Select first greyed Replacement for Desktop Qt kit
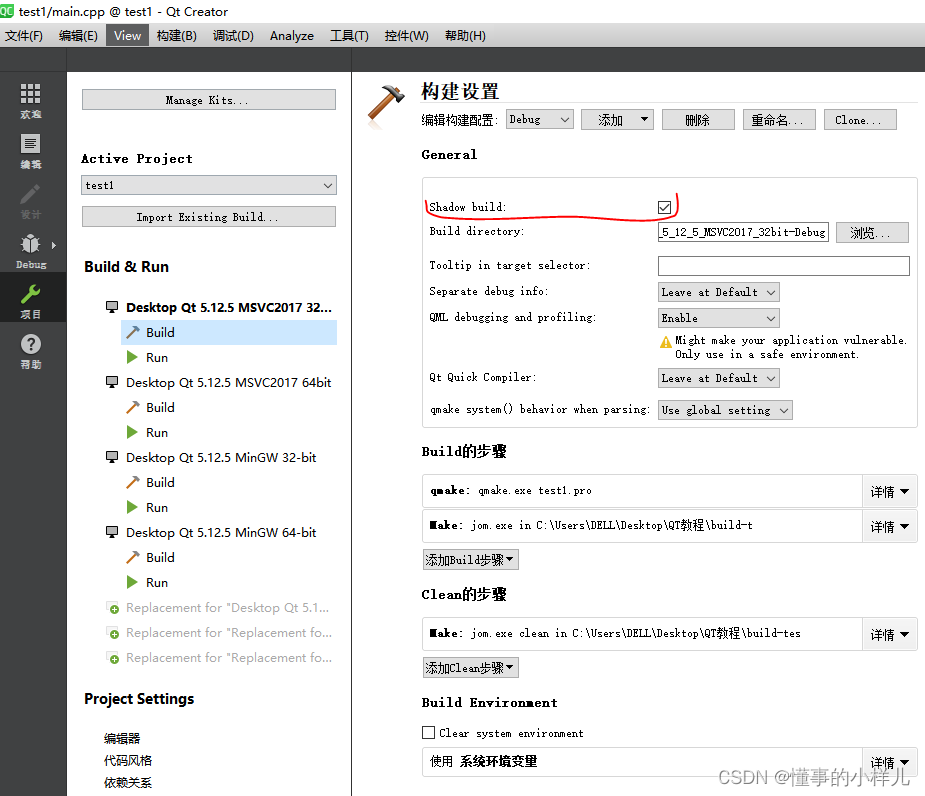 (x=228, y=608)
